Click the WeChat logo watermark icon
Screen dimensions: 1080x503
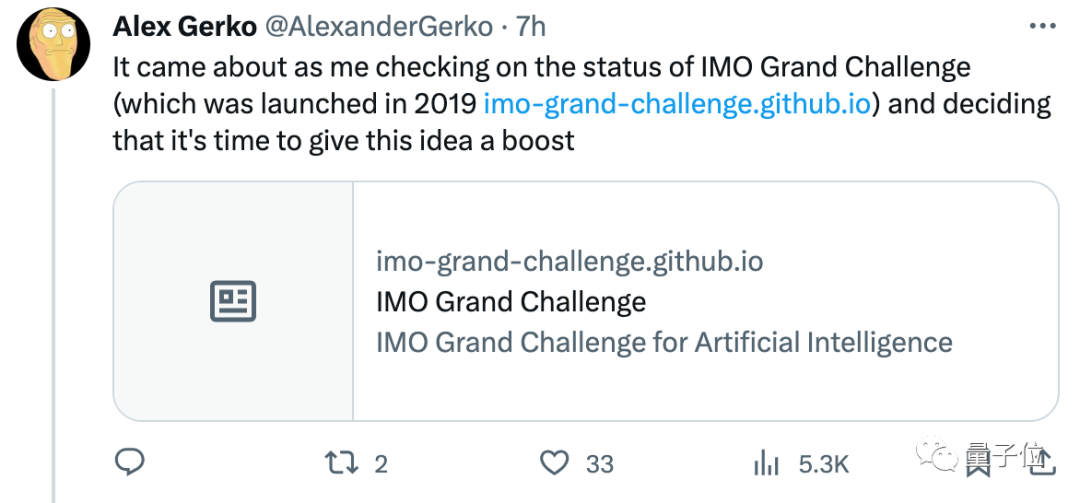click(937, 453)
